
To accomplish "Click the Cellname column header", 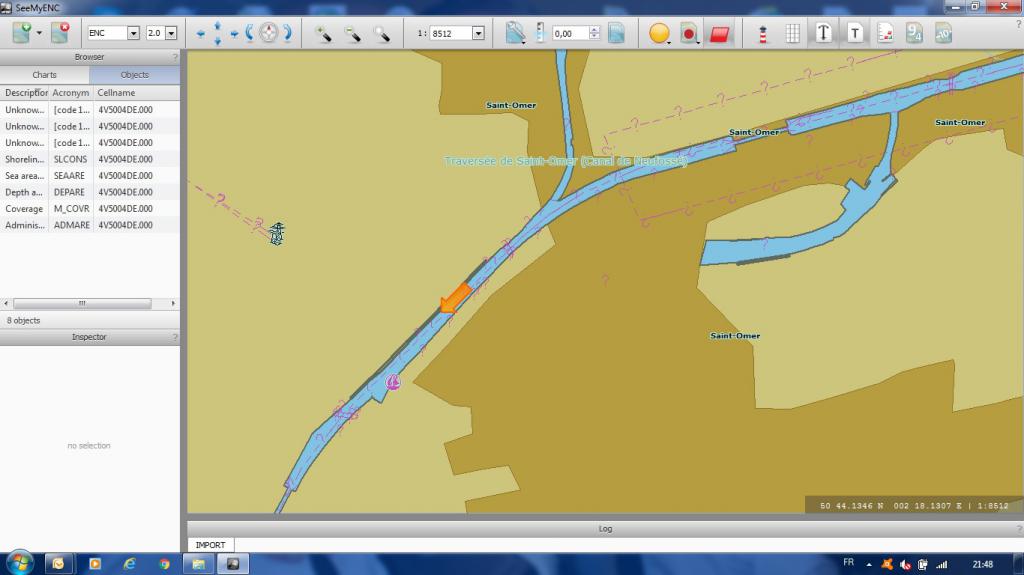I will 116,92.
